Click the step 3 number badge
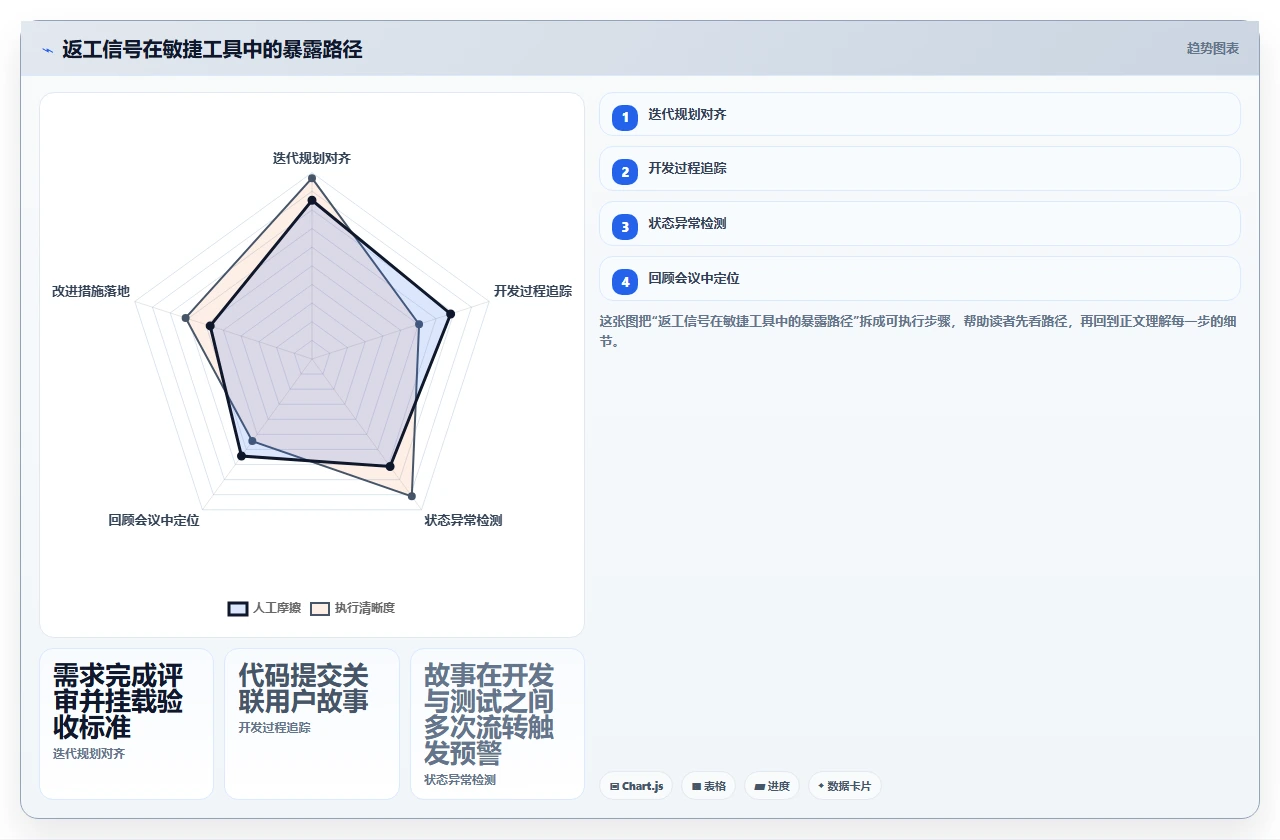Viewport: 1280px width, 840px height. pyautogui.click(x=625, y=226)
